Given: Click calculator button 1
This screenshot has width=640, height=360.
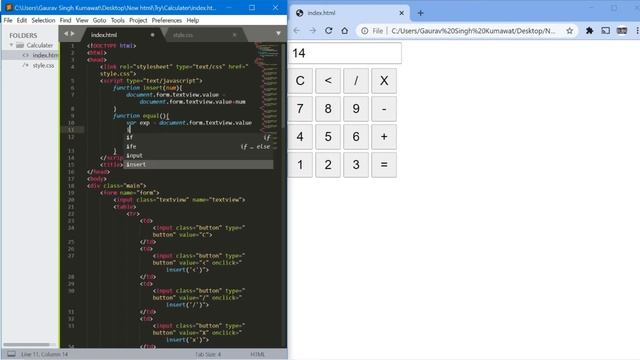Looking at the screenshot, I should pyautogui.click(x=300, y=165).
